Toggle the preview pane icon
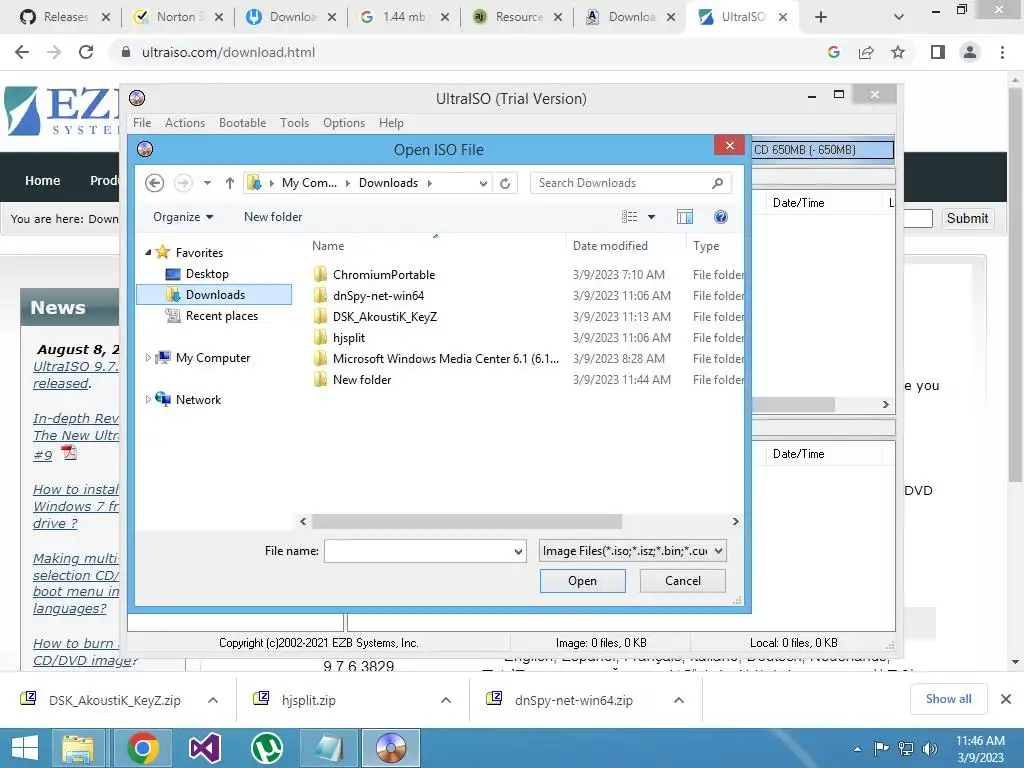1024x768 pixels. [685, 217]
